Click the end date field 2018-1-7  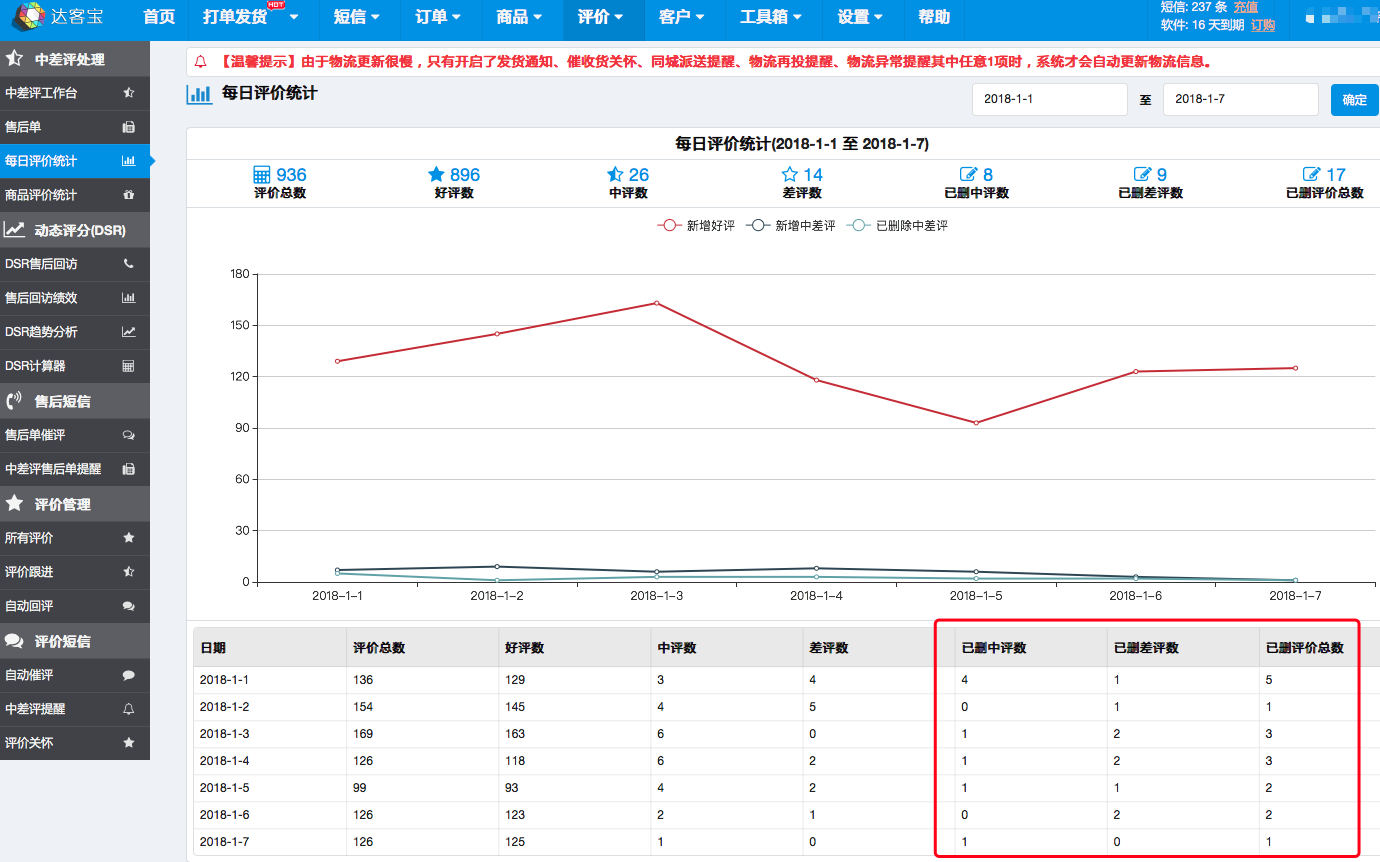click(1240, 100)
